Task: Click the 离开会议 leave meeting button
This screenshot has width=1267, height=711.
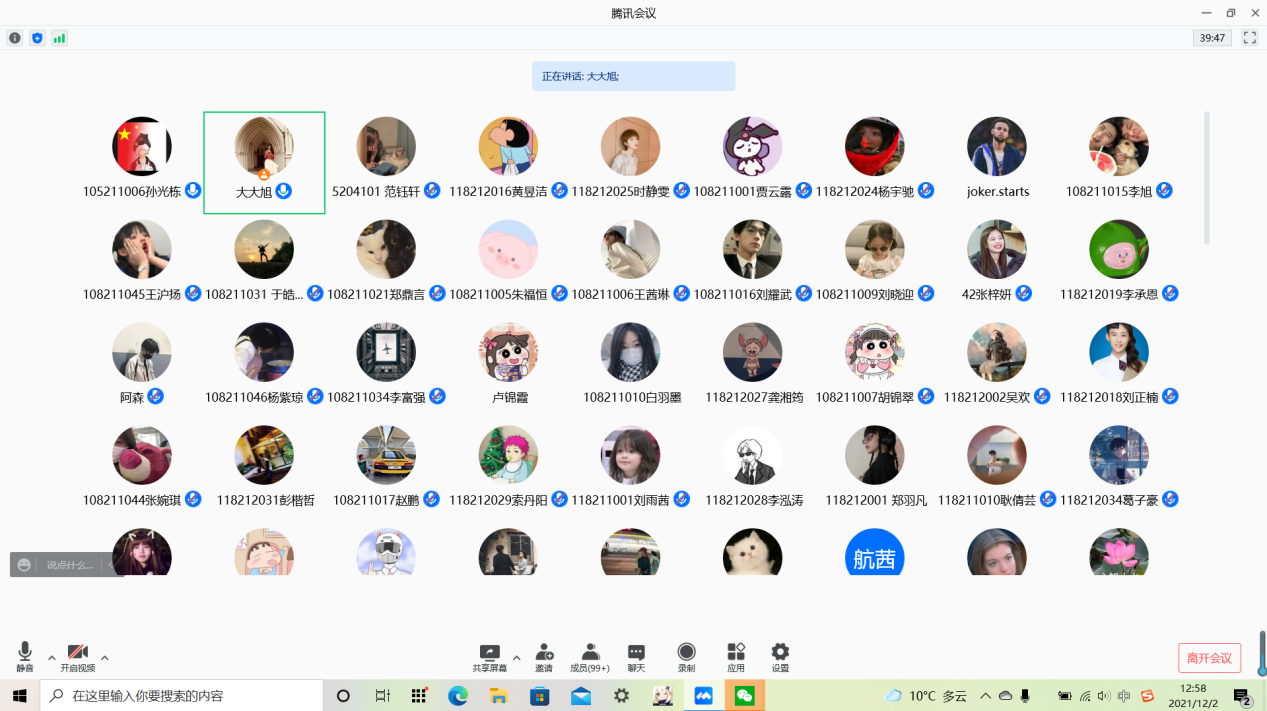Action: coord(1209,658)
